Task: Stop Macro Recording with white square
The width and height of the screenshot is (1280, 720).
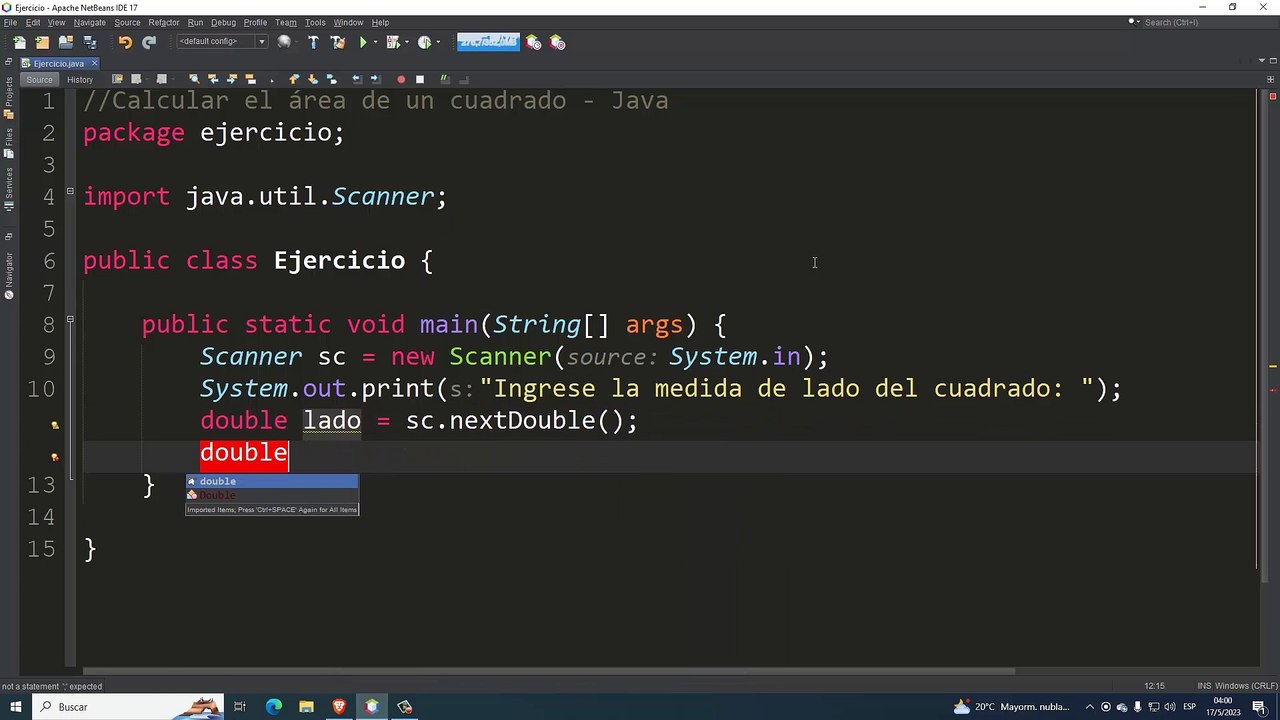Action: [x=420, y=79]
